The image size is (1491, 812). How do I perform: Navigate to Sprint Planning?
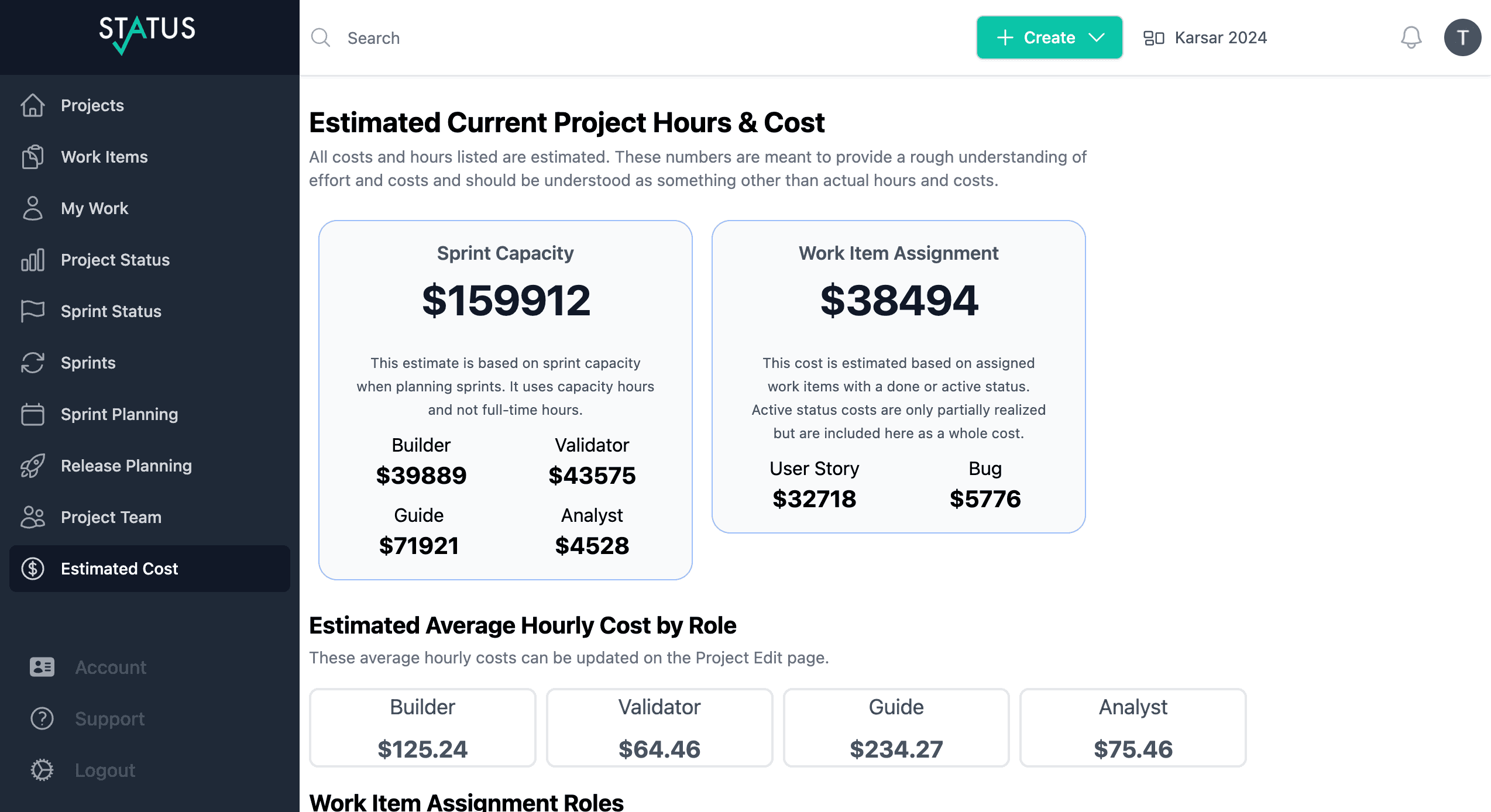[119, 414]
